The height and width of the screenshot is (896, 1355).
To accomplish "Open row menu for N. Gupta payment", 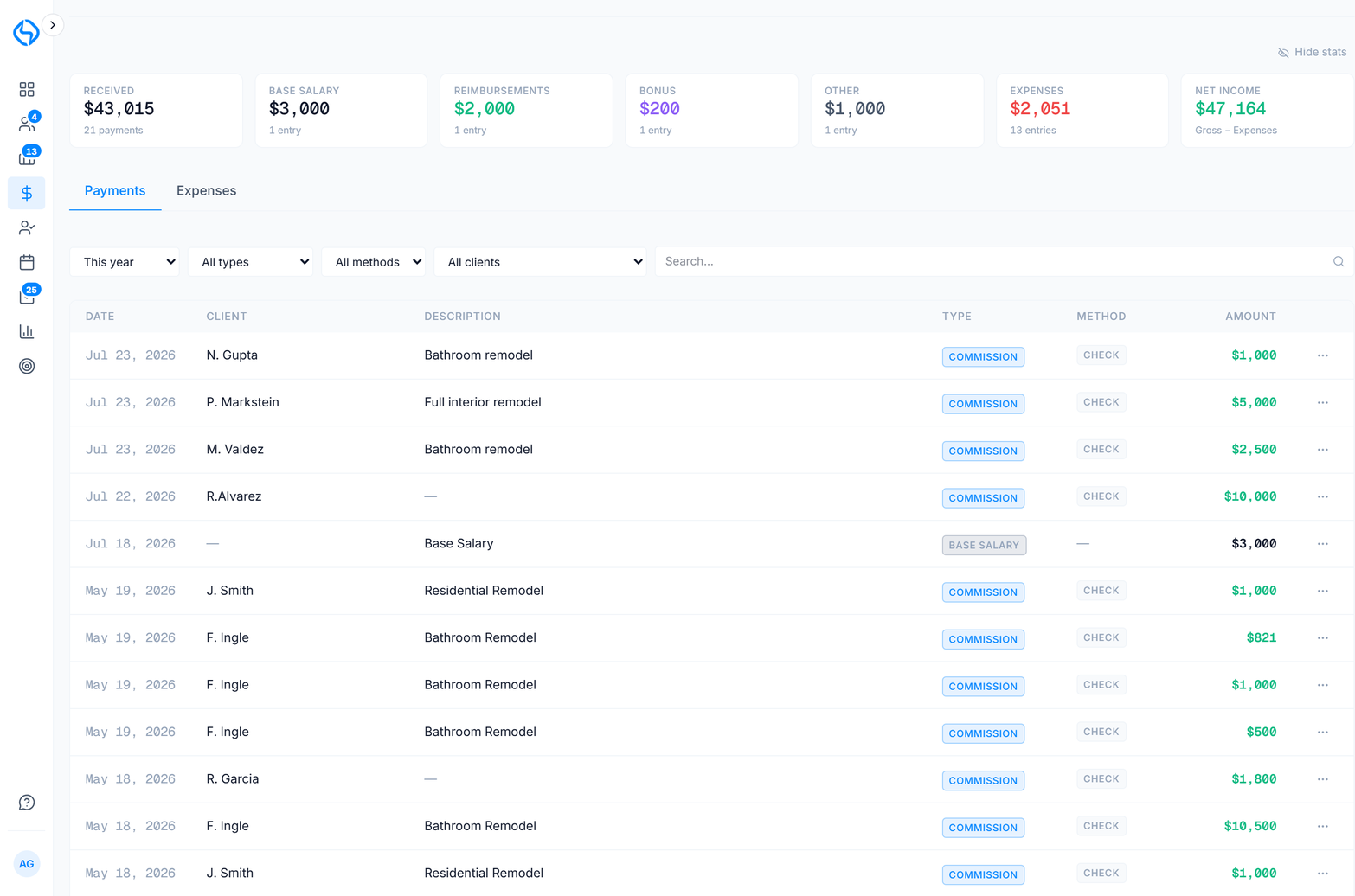I will coord(1323,355).
